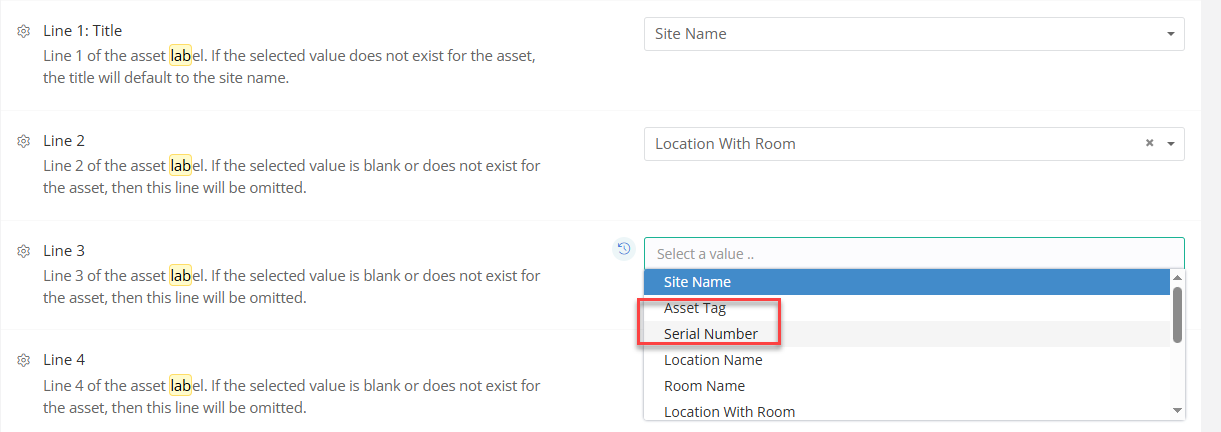
Task: Choose Serial Number from the dropdown list
Action: tap(907, 334)
